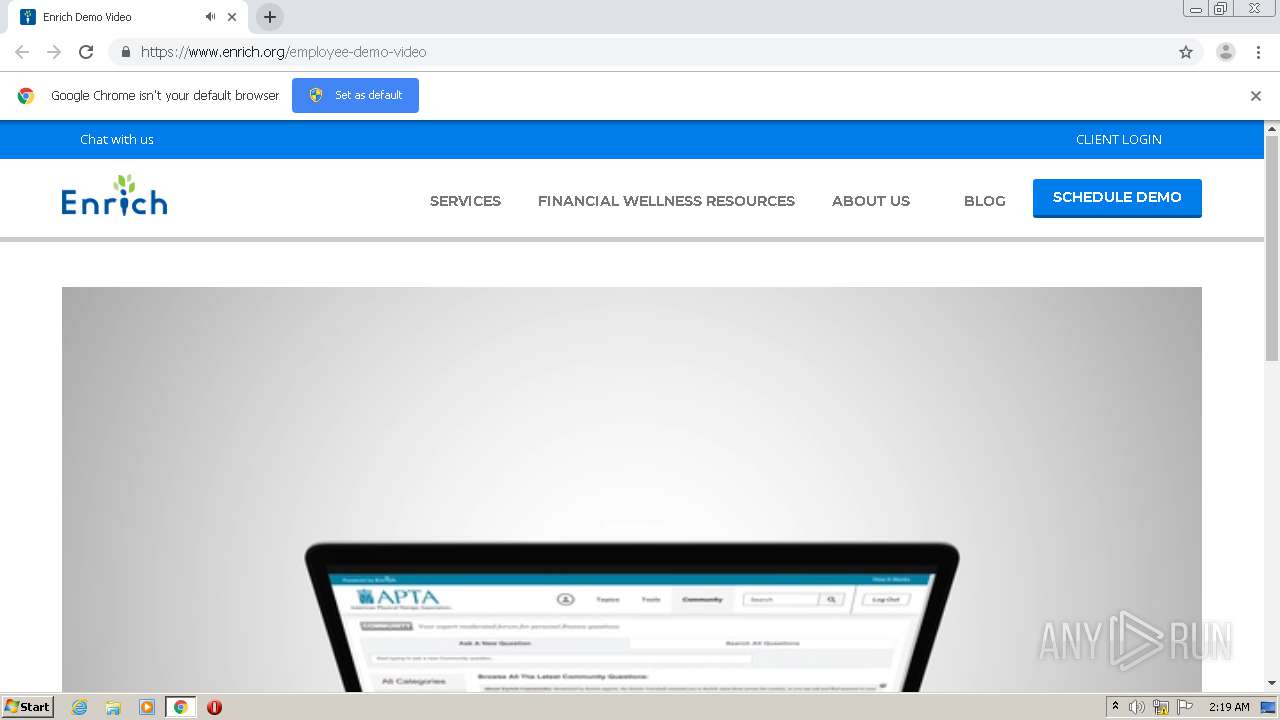Click the volume tray icon
The image size is (1280, 720).
coord(1137,707)
